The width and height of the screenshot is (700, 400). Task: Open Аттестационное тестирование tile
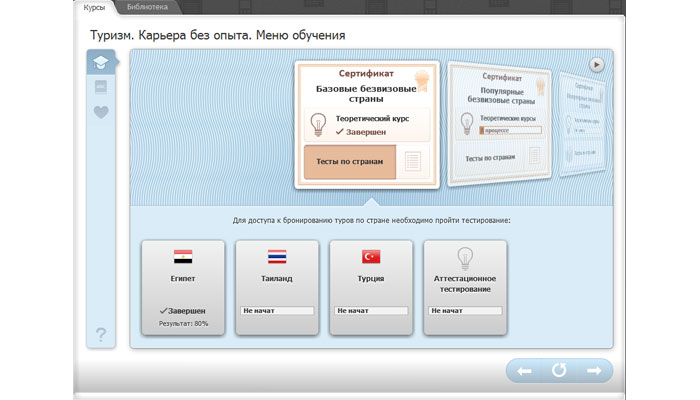[465, 288]
